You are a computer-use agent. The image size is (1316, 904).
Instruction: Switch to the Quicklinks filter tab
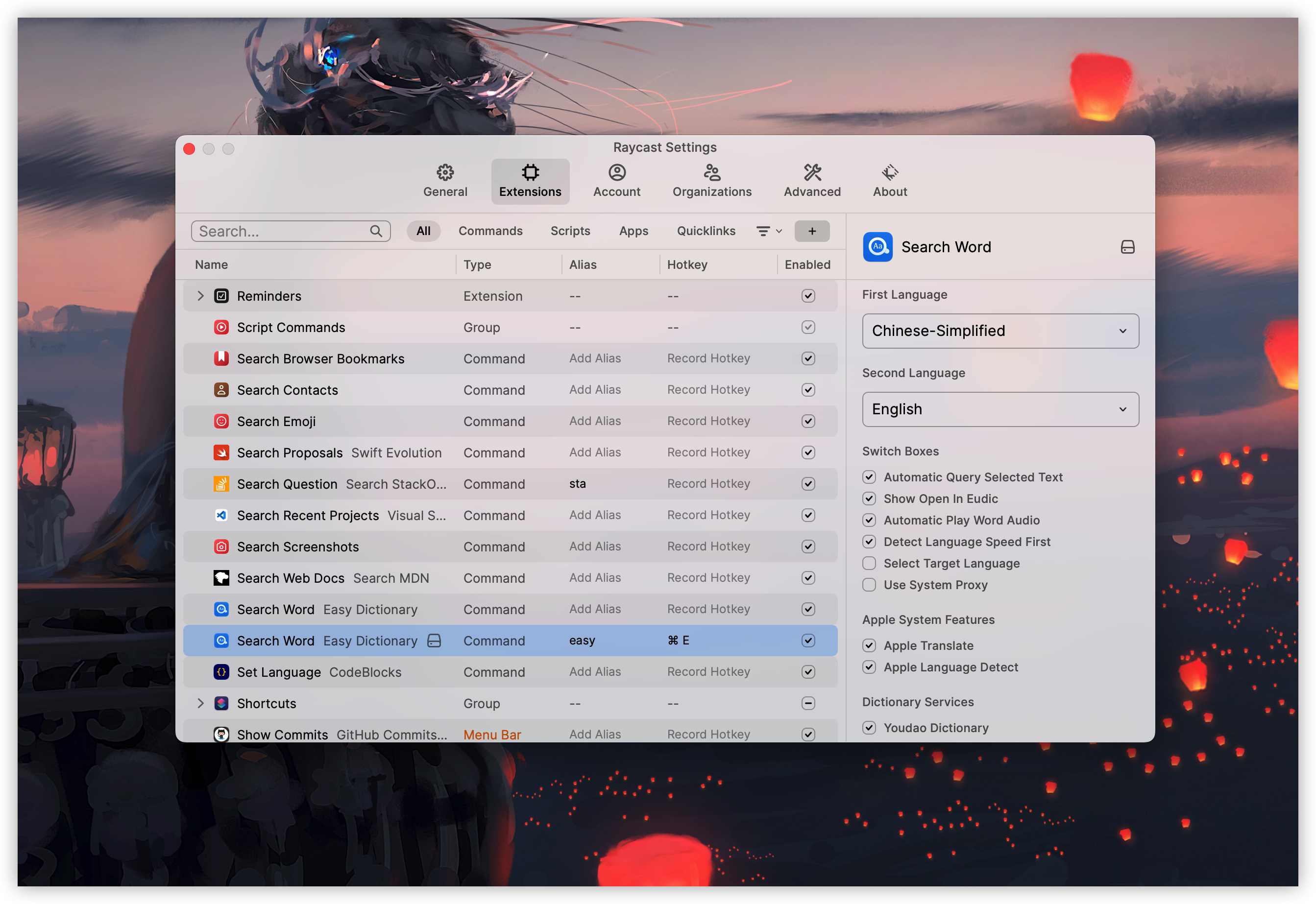[x=706, y=231]
